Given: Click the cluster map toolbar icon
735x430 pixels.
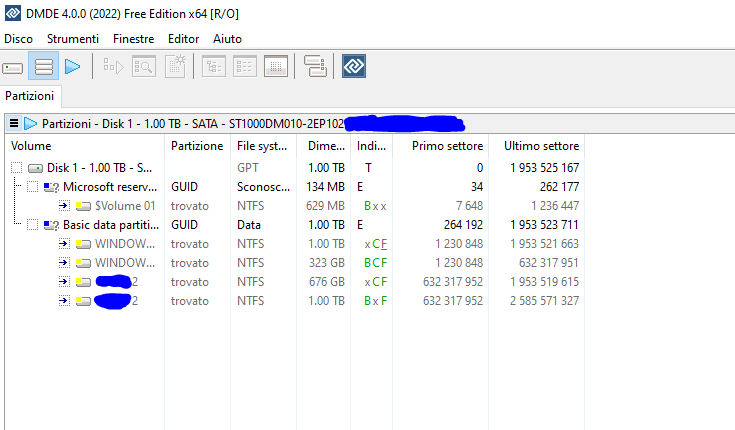Looking at the screenshot, I should [315, 66].
